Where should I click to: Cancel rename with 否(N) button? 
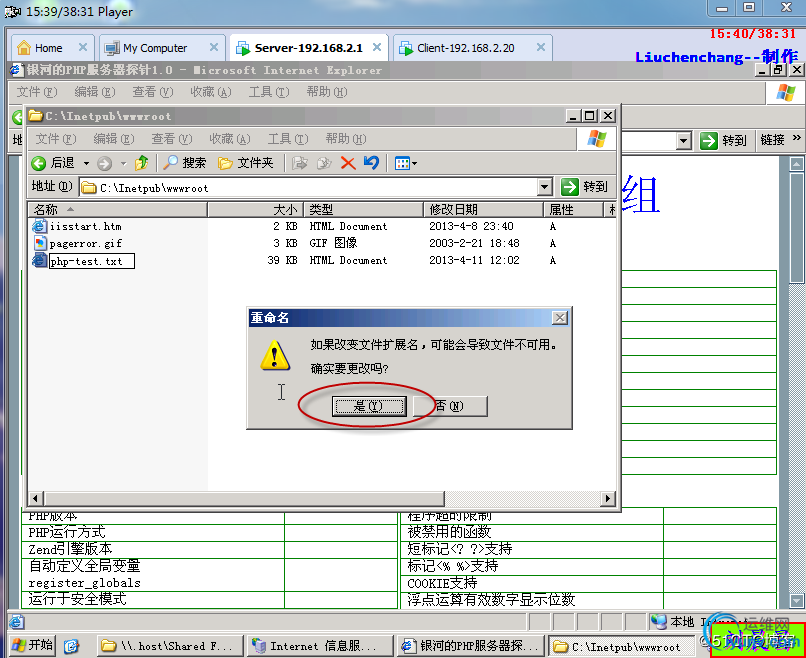pyautogui.click(x=450, y=406)
